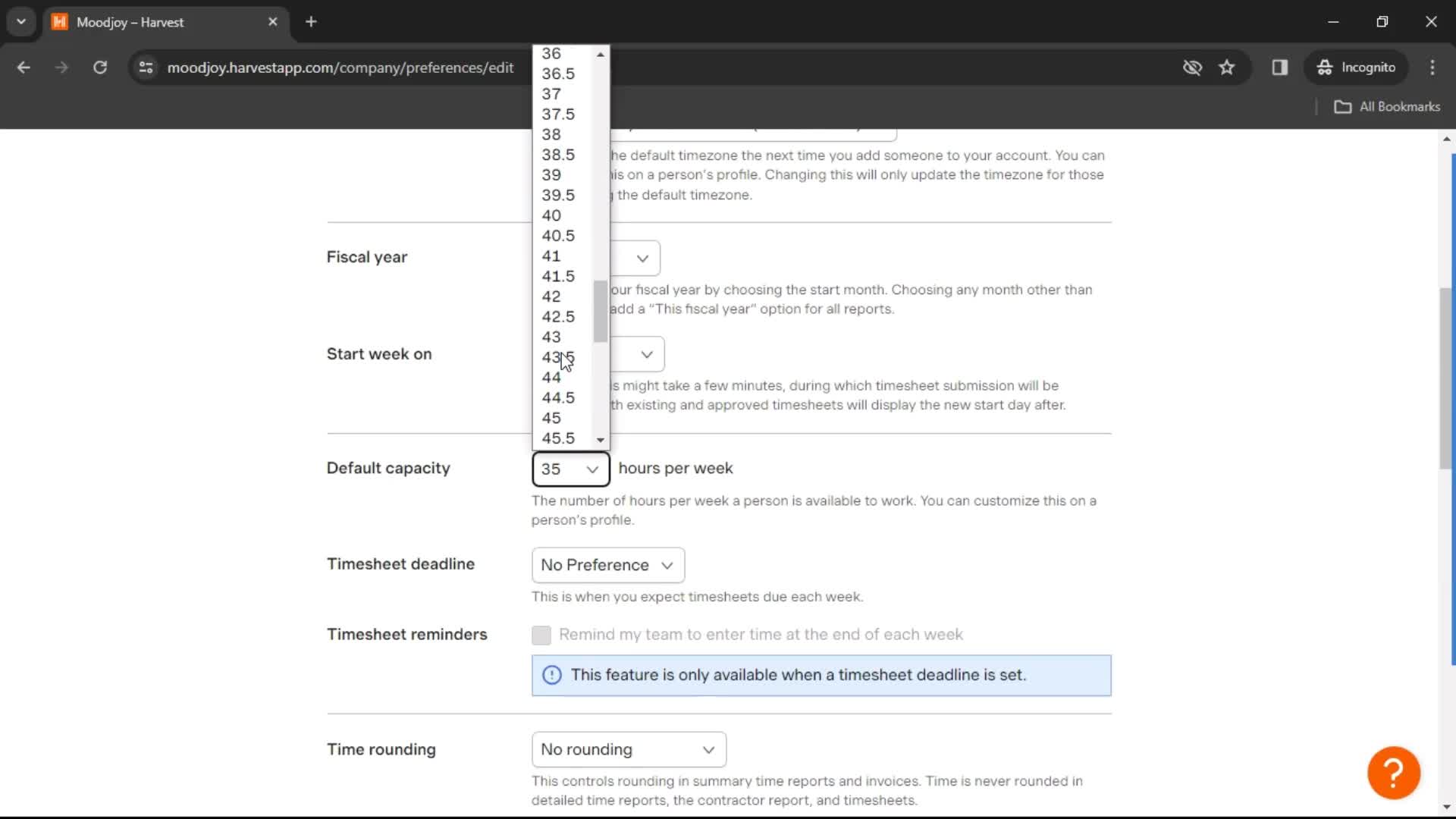The image size is (1456, 819).
Task: Select value 40 from capacity list
Action: [553, 215]
